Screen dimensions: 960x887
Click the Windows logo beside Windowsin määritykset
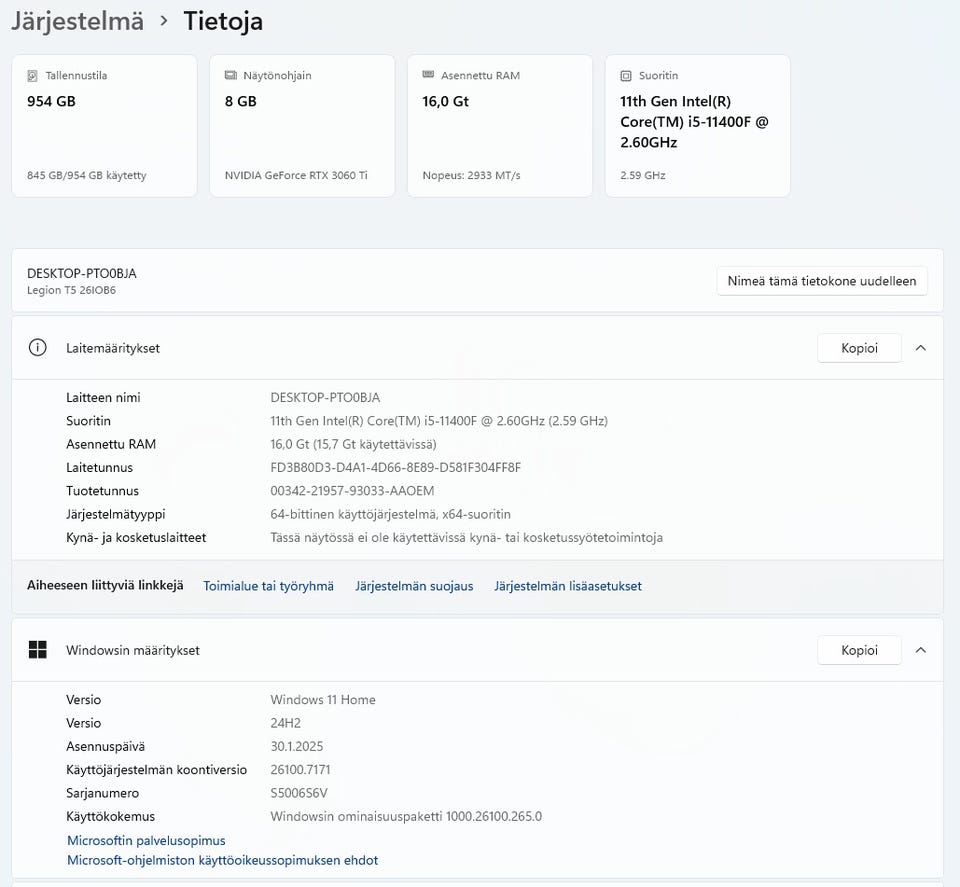click(x=38, y=650)
